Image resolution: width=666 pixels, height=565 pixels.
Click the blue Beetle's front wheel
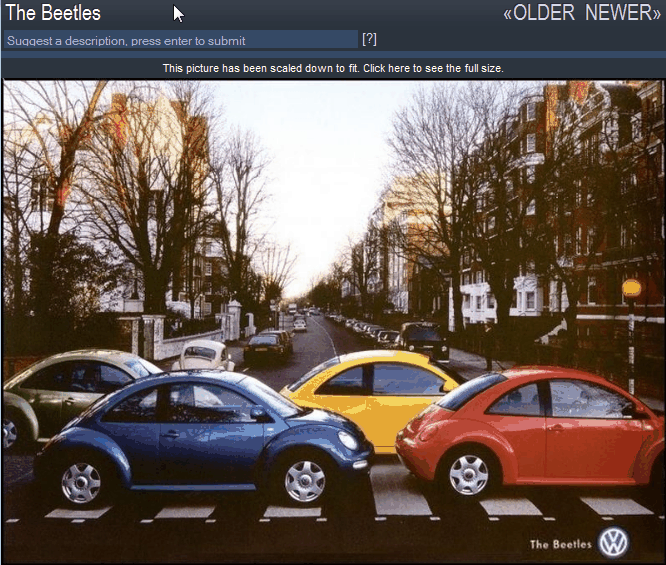(x=304, y=480)
